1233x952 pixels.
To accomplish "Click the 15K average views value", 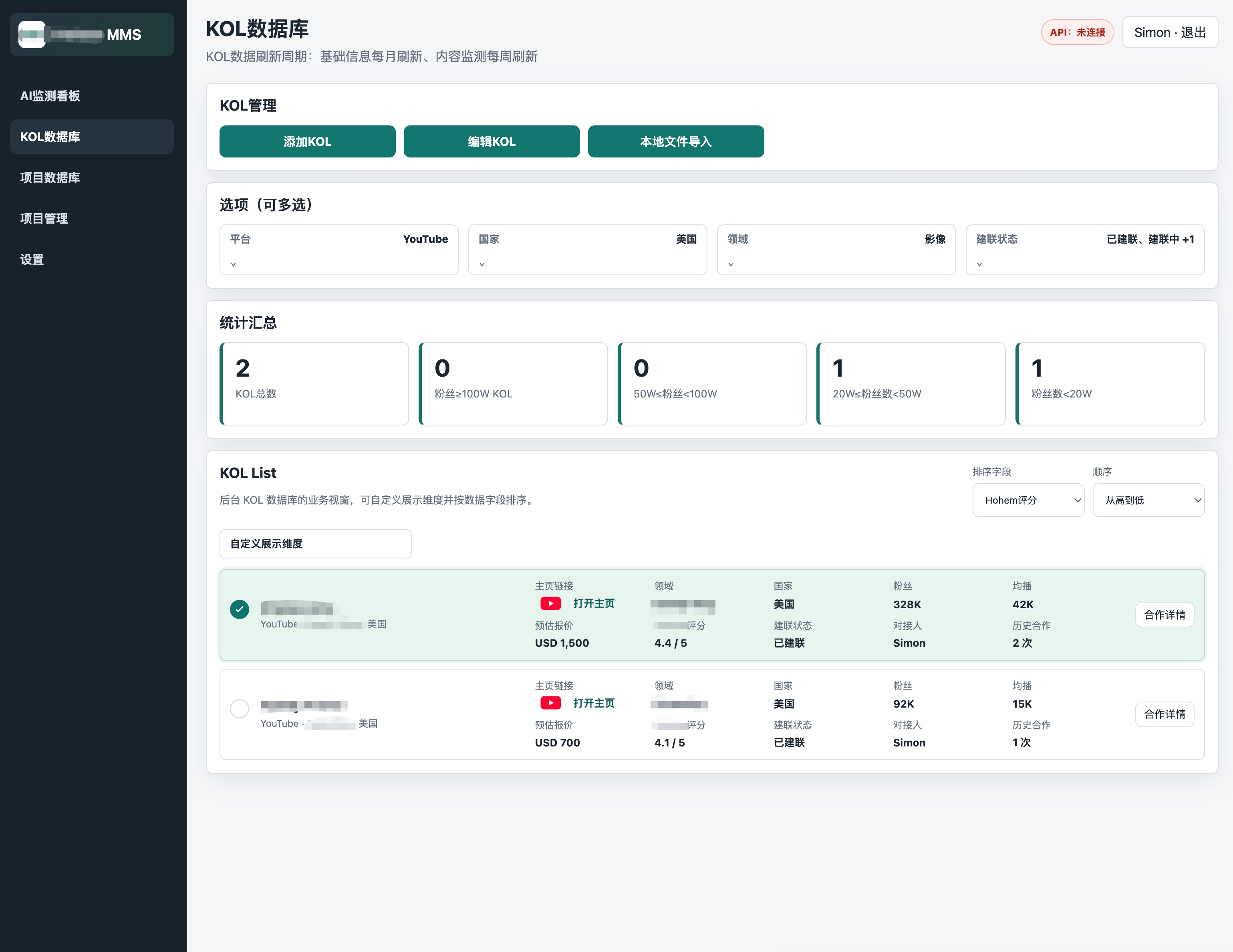I will [1022, 704].
